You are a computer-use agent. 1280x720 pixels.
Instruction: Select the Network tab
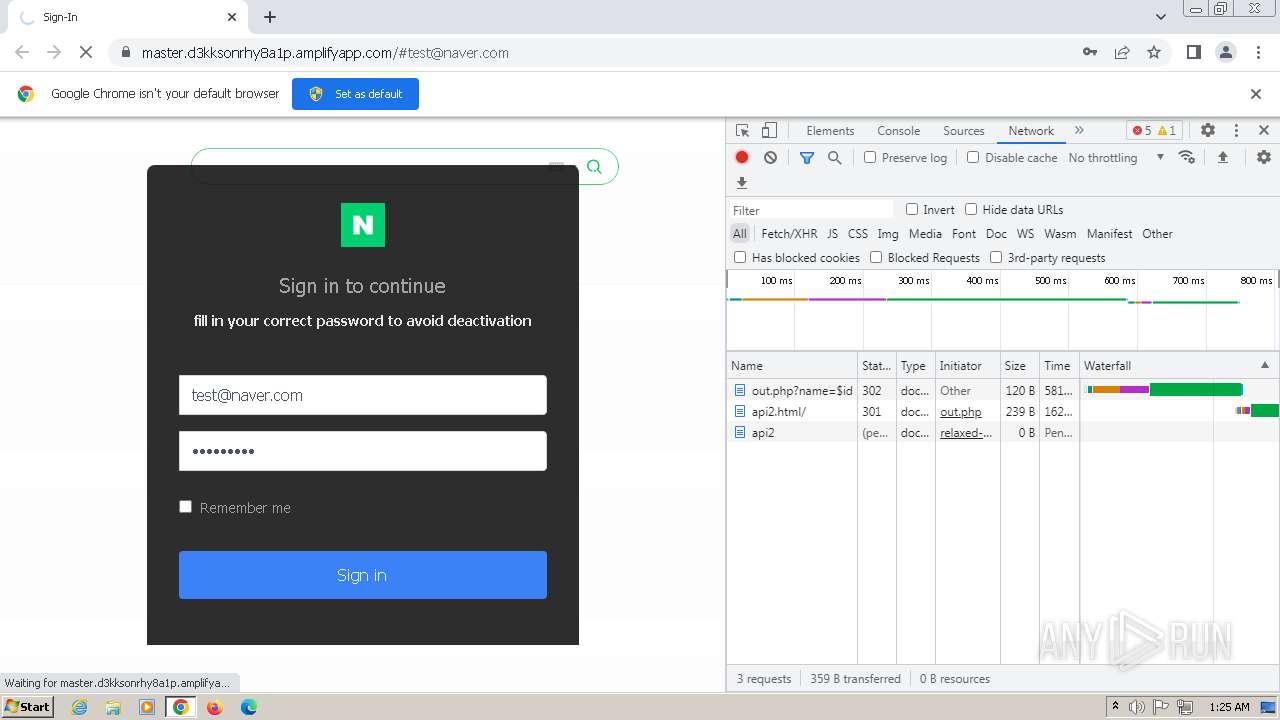tap(1031, 131)
